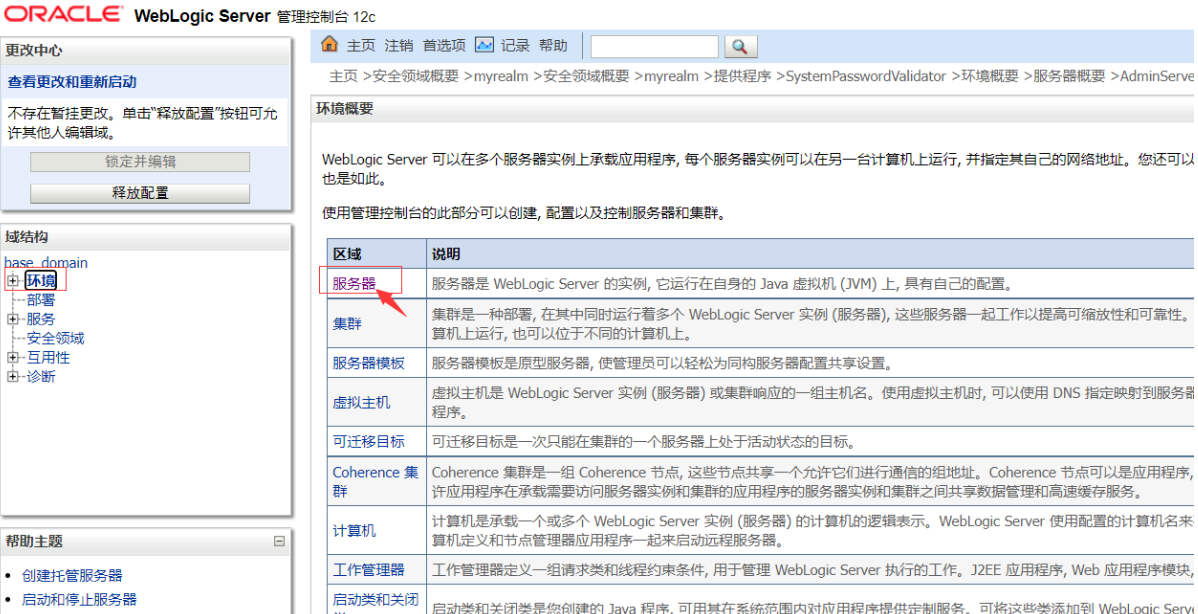The height and width of the screenshot is (614, 1198).
Task: Expand the 环境 tree node
Action: tap(13, 281)
